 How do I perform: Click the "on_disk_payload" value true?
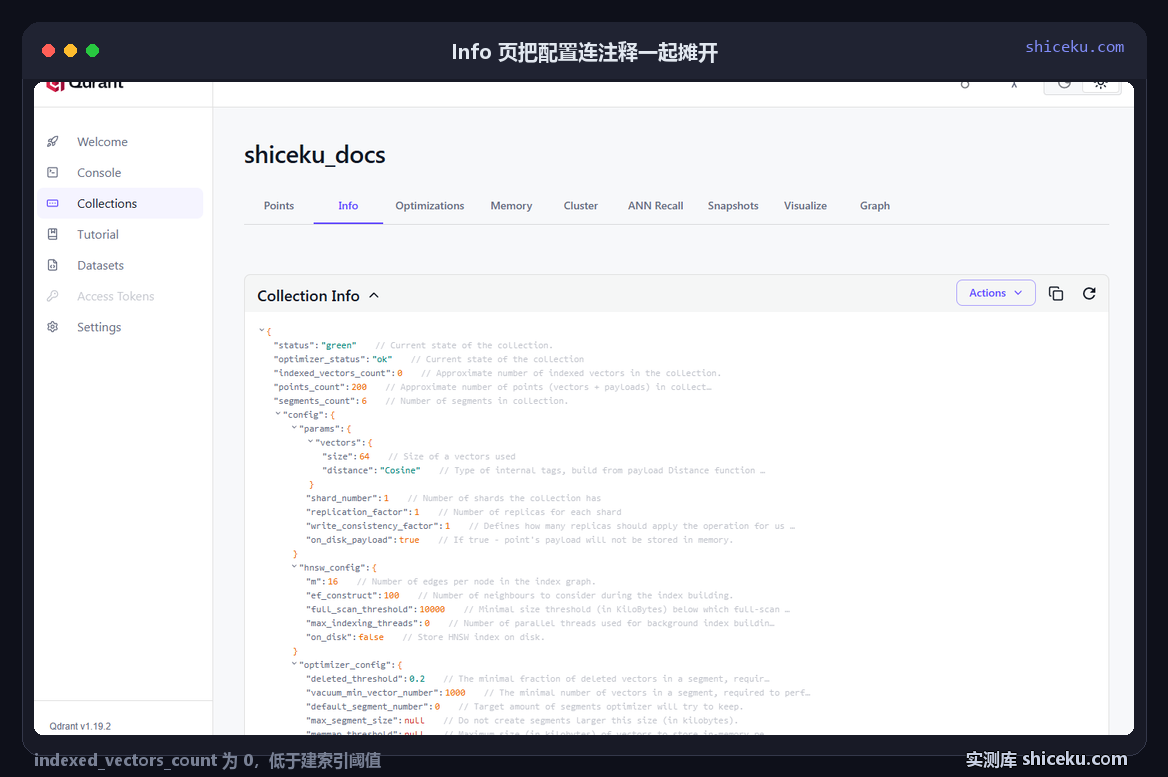tap(409, 539)
